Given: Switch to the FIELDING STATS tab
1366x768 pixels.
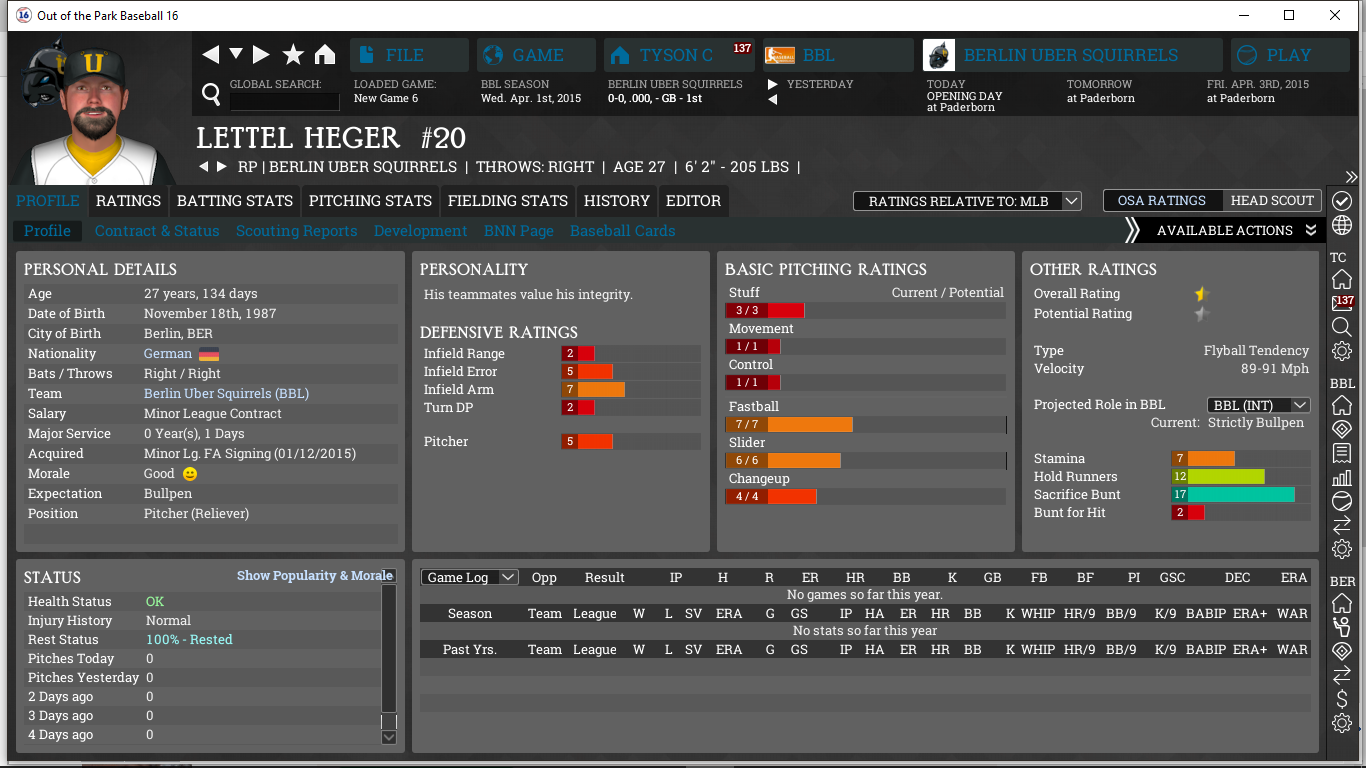Looking at the screenshot, I should [x=508, y=201].
